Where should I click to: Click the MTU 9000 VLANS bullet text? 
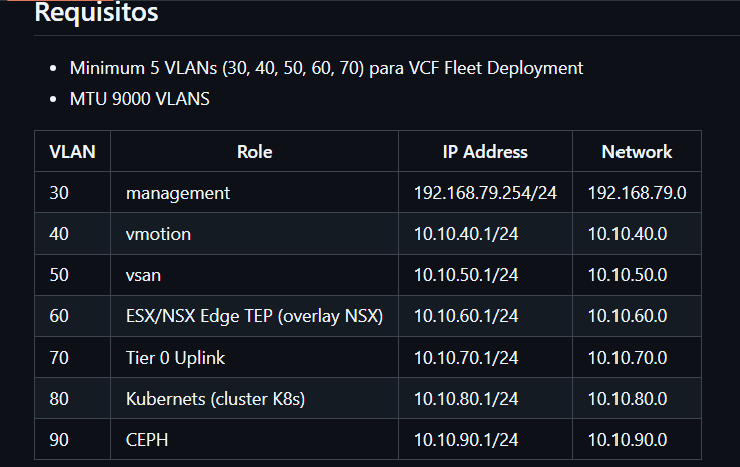point(139,99)
